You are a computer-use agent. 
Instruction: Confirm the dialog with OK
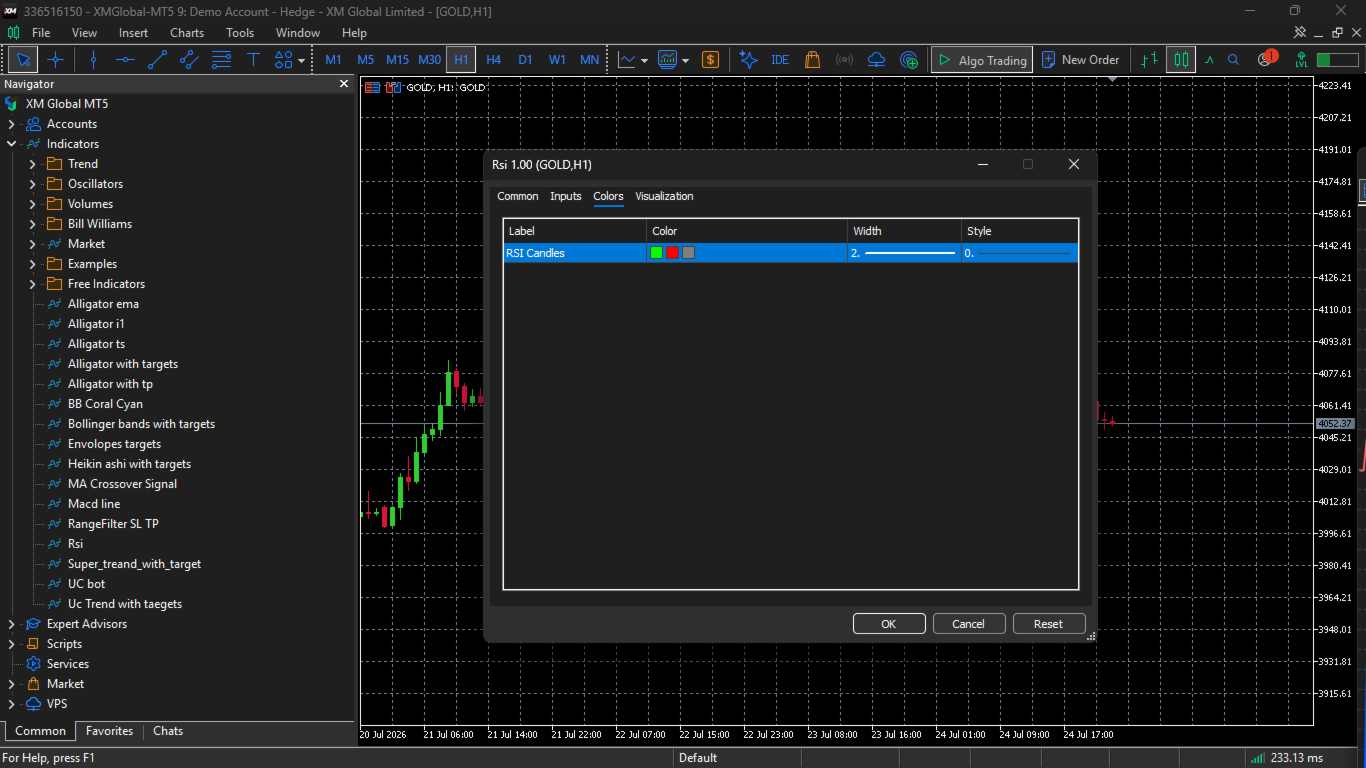click(x=889, y=624)
